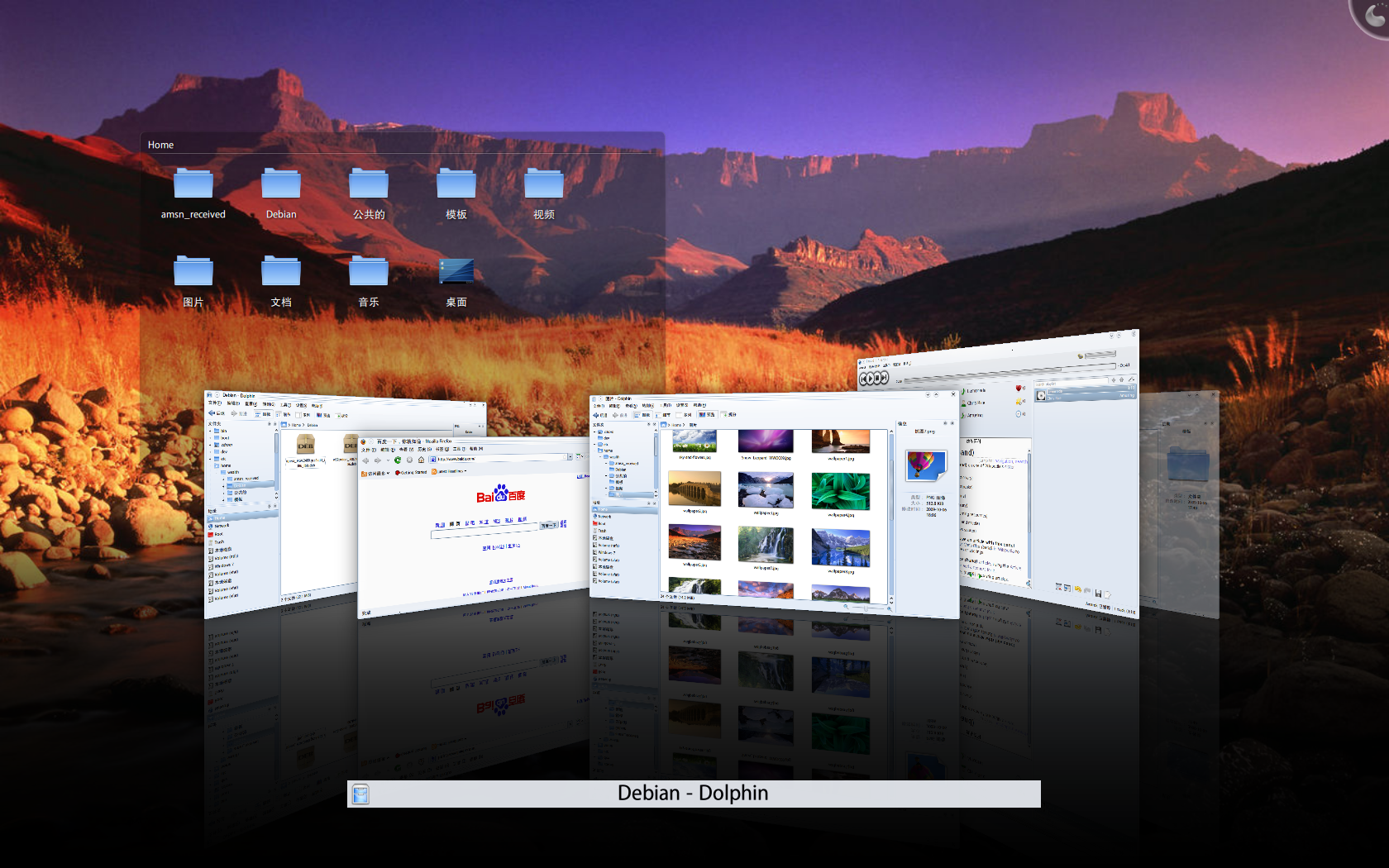Click Amarok's next track button
This screenshot has width=1389, height=868.
(x=884, y=377)
